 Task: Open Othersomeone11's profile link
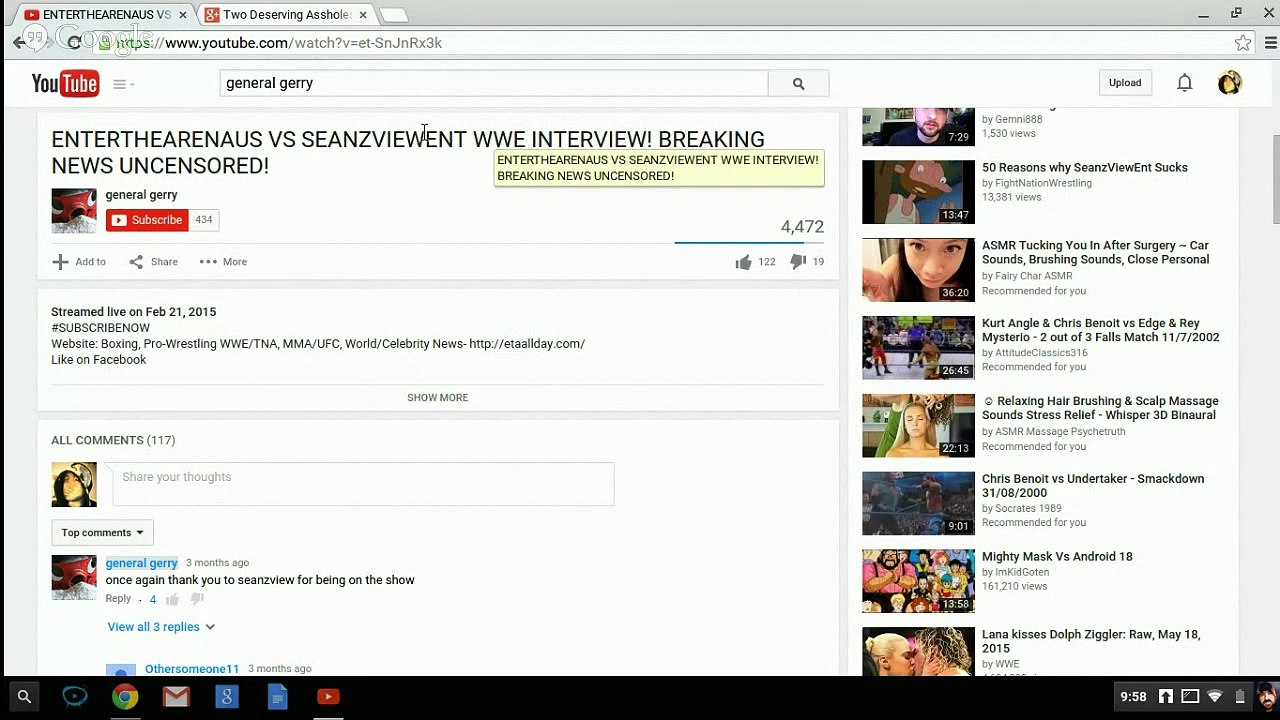[x=192, y=668]
